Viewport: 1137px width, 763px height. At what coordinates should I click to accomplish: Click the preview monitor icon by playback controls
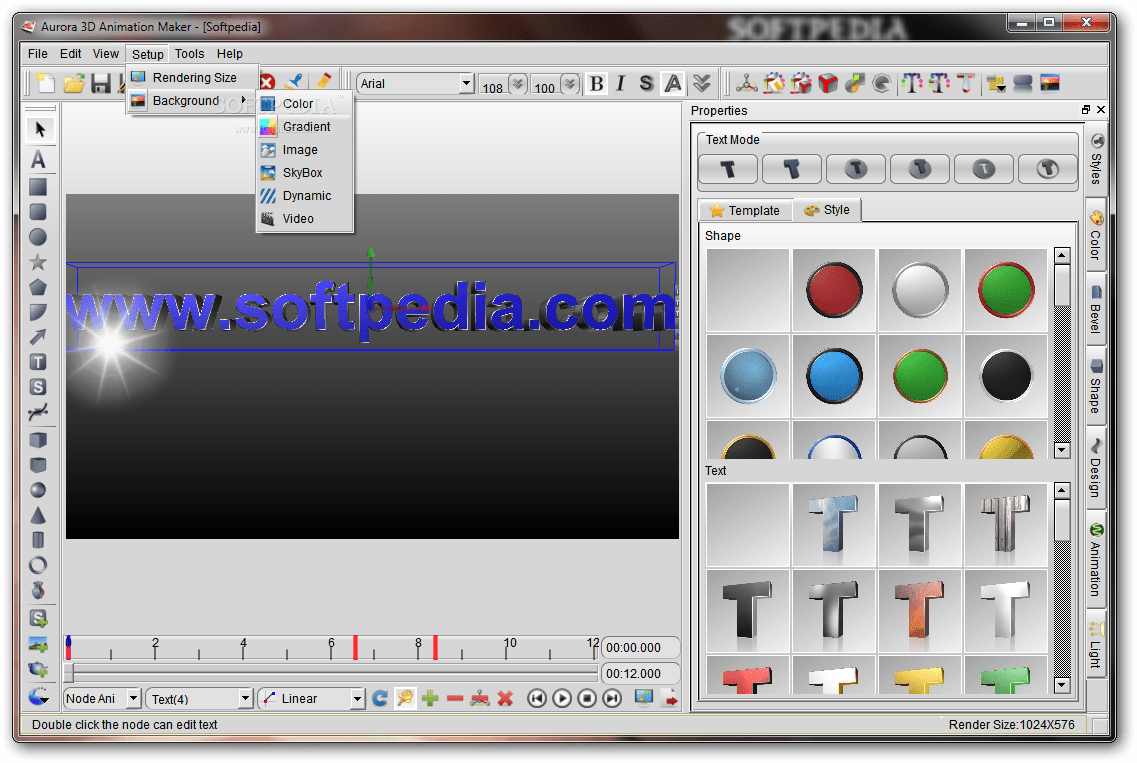(x=644, y=698)
